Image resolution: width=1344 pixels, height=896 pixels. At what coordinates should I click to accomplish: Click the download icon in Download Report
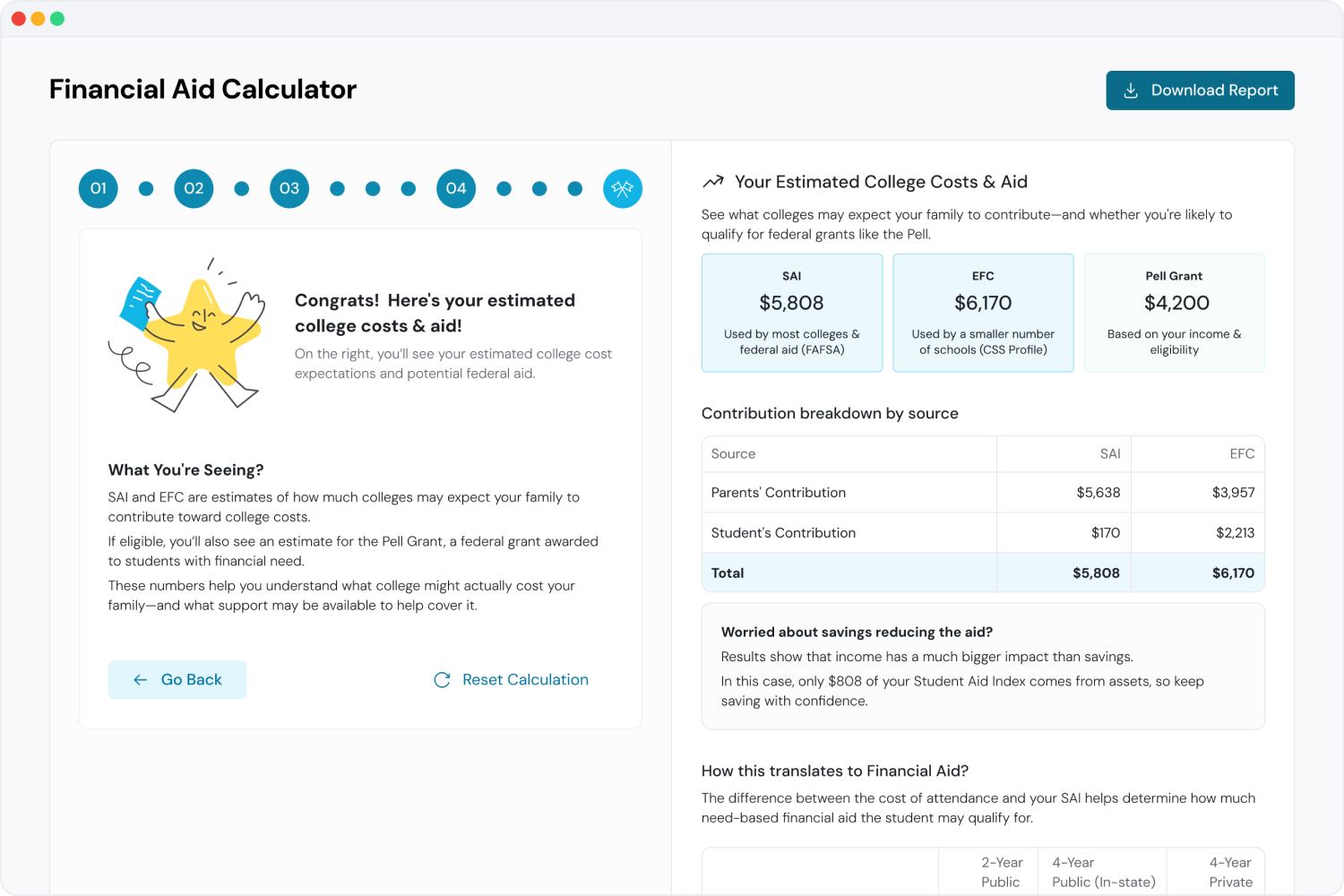coord(1131,90)
